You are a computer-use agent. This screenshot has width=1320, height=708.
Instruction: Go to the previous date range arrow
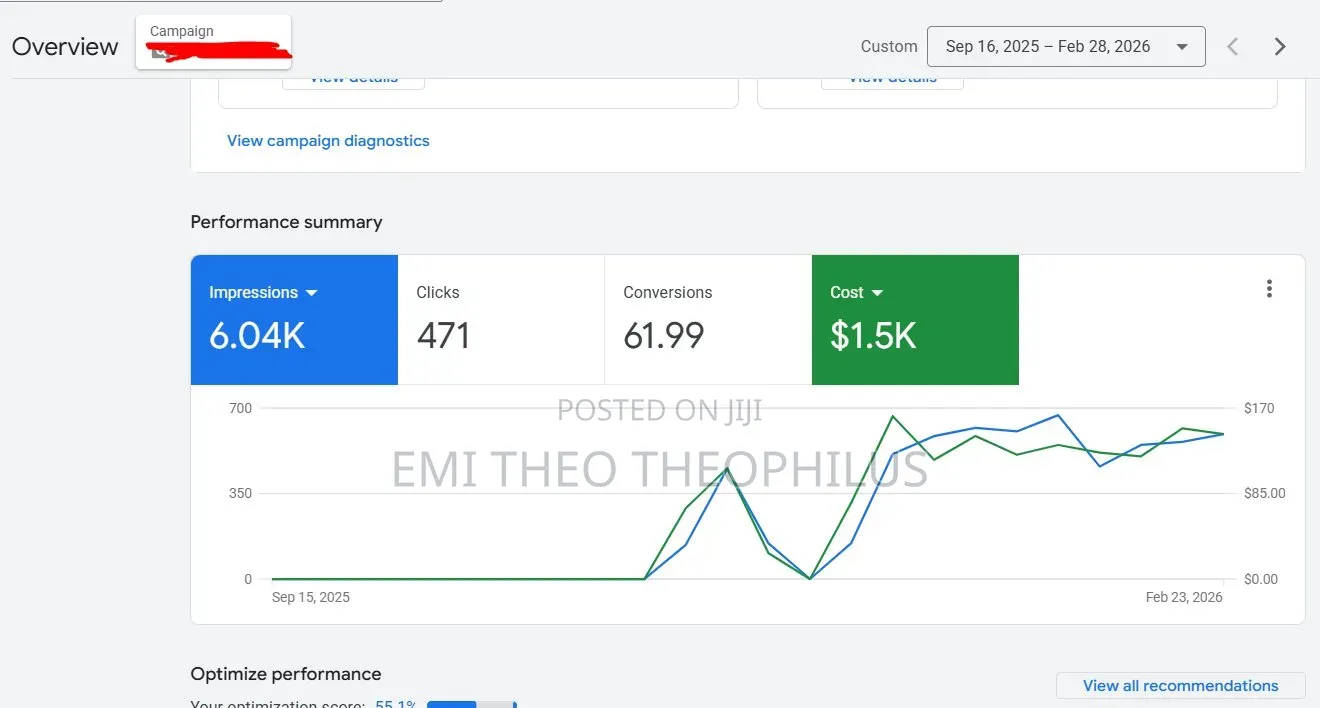coord(1233,46)
